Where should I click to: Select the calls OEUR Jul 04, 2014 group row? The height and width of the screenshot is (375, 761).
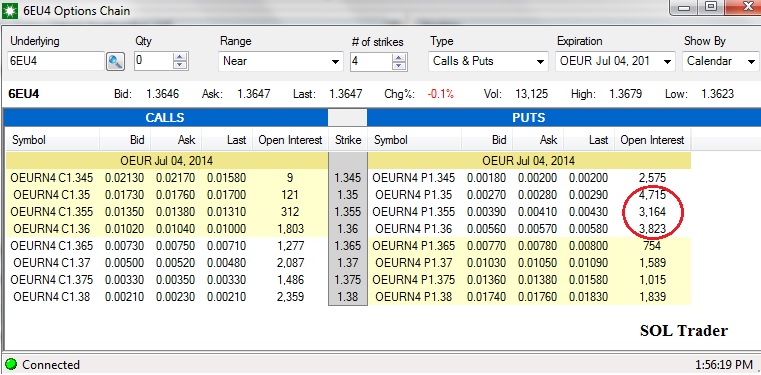tap(166, 160)
